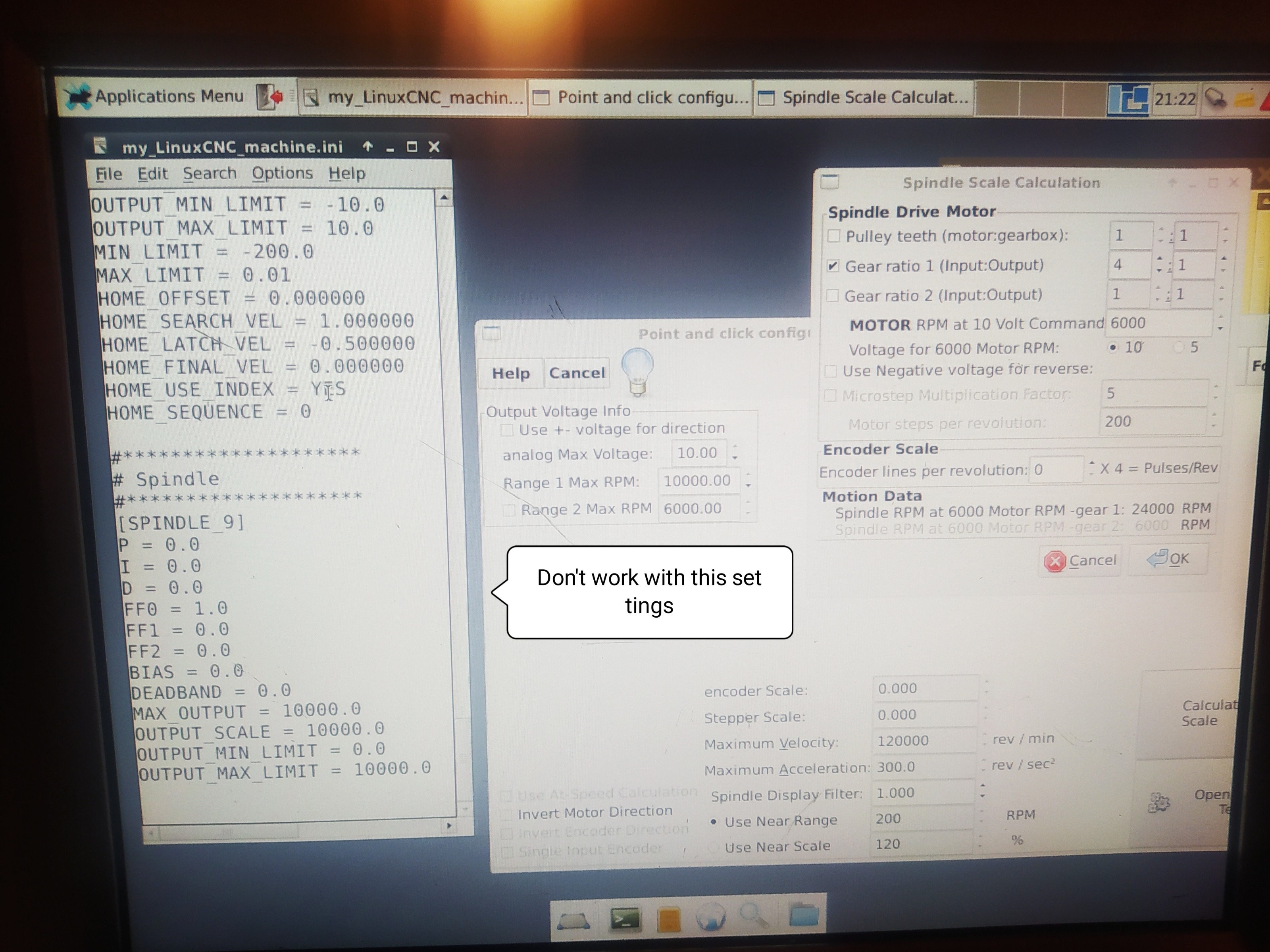The image size is (1270, 952).
Task: Click stepper arrows of Microstep Multiplication Factor value
Action: [1216, 393]
